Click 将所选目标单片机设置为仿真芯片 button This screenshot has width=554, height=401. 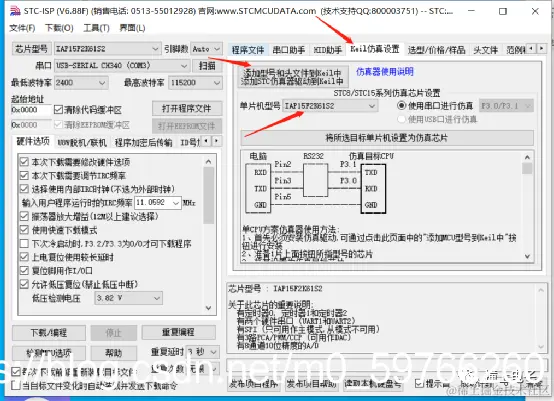[x=387, y=138]
